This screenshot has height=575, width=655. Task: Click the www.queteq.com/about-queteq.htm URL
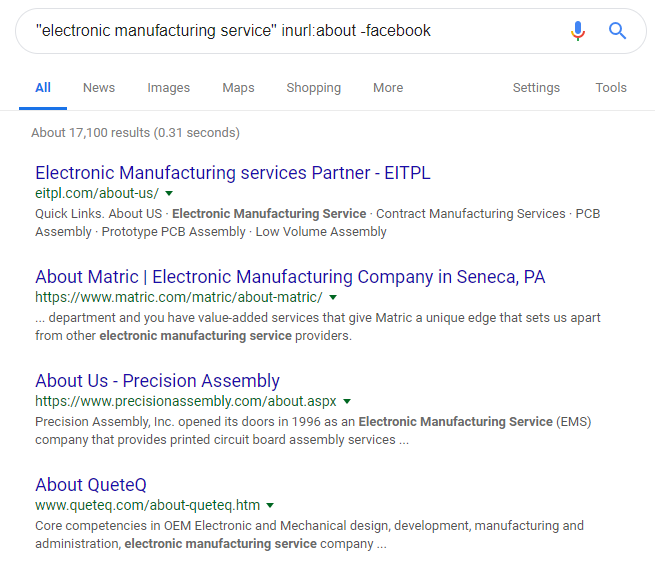click(x=147, y=505)
